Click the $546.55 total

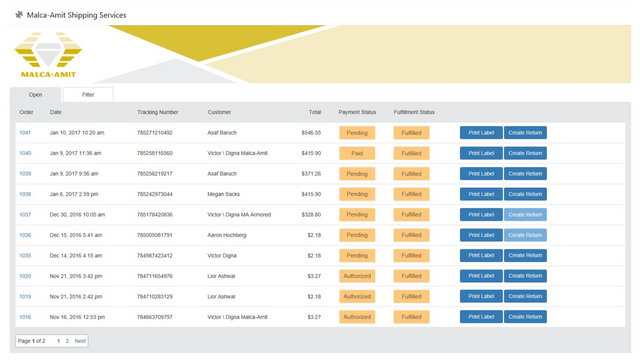(311, 133)
